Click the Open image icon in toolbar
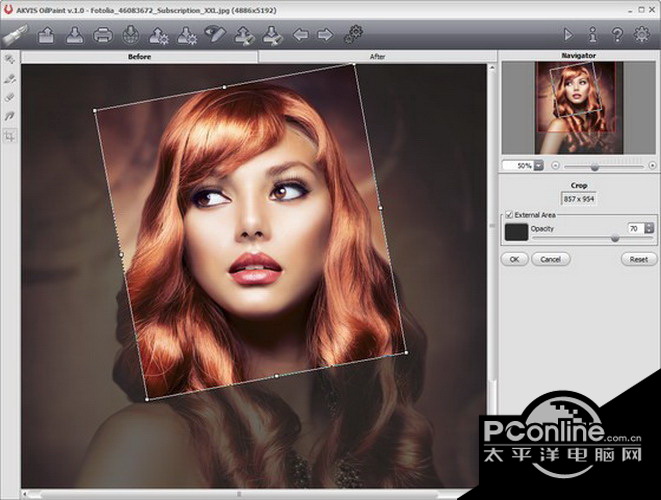Viewport: 661px width, 500px height. (x=46, y=35)
